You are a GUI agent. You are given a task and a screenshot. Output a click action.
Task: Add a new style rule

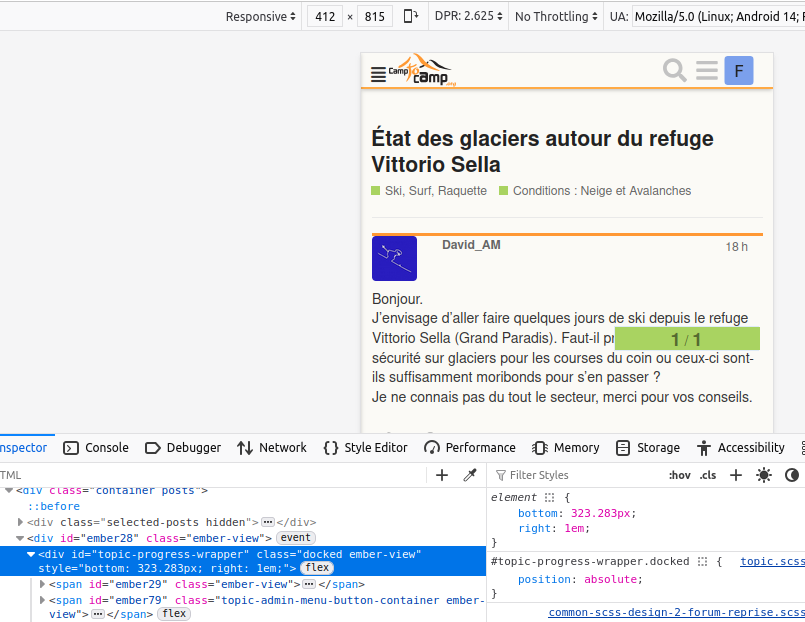pyautogui.click(x=736, y=475)
